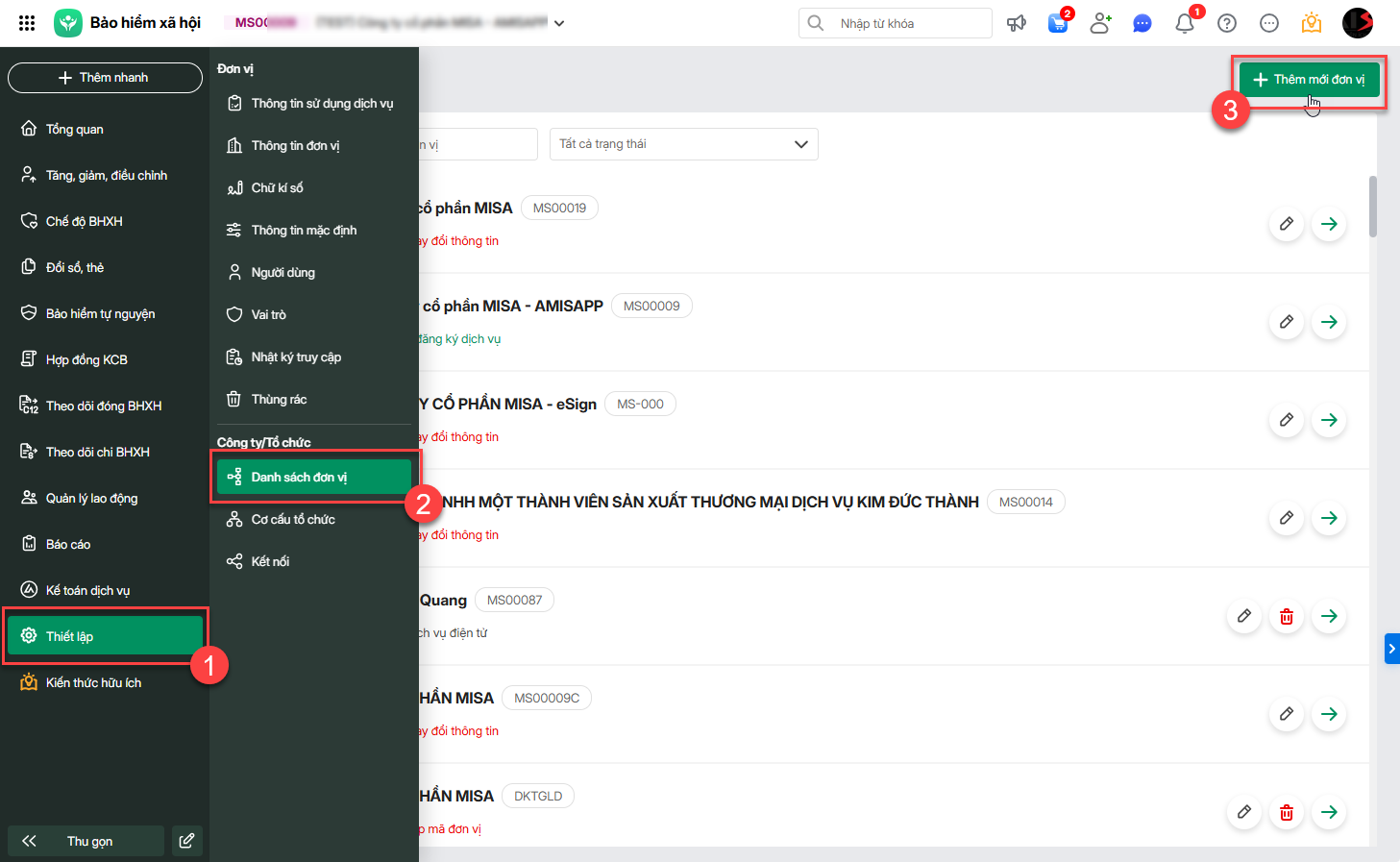Click the Bảo hiểm xã hội logo
The height and width of the screenshot is (862, 1400).
point(68,23)
